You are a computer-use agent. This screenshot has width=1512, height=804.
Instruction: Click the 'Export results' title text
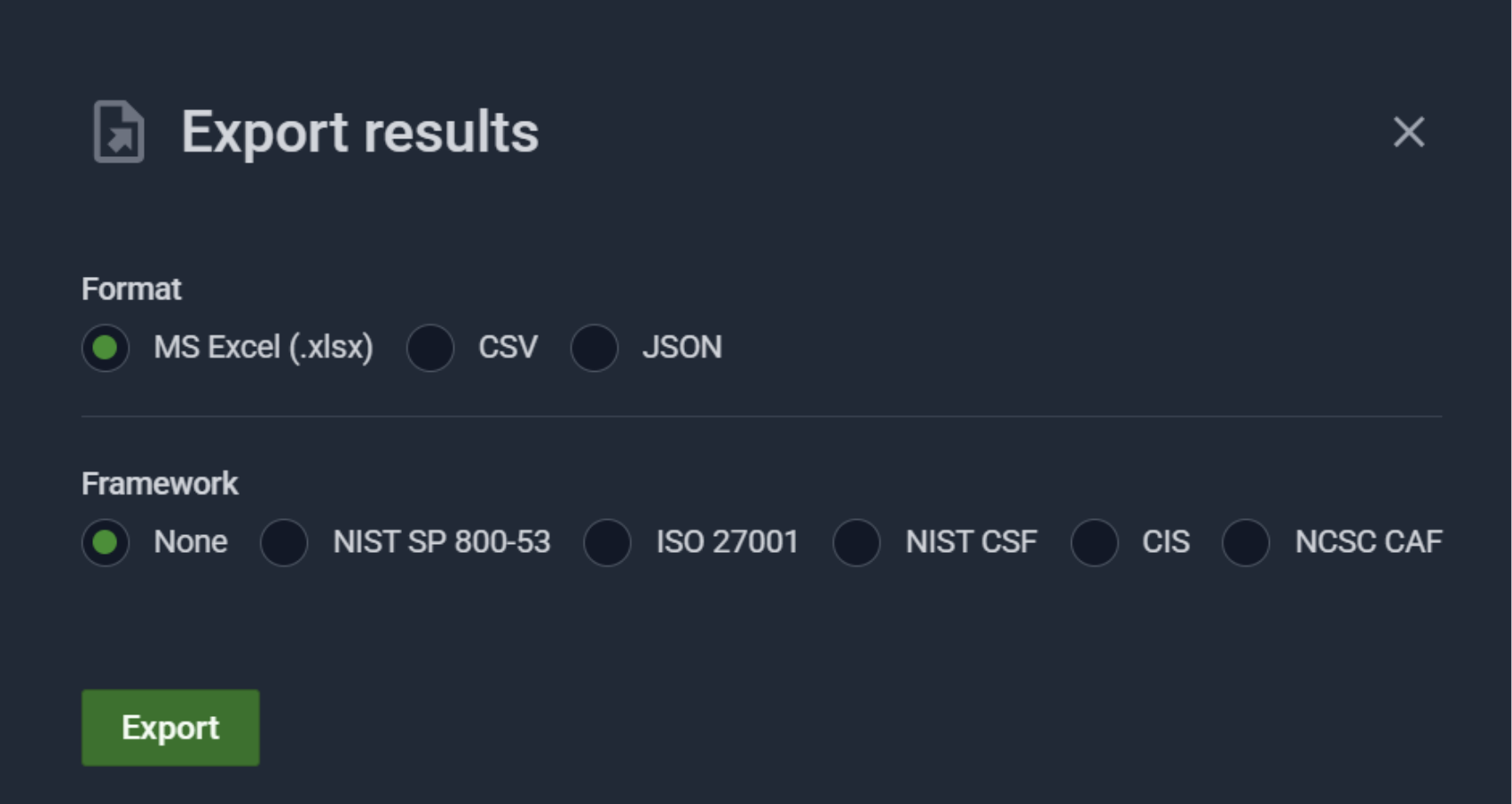pyautogui.click(x=359, y=132)
